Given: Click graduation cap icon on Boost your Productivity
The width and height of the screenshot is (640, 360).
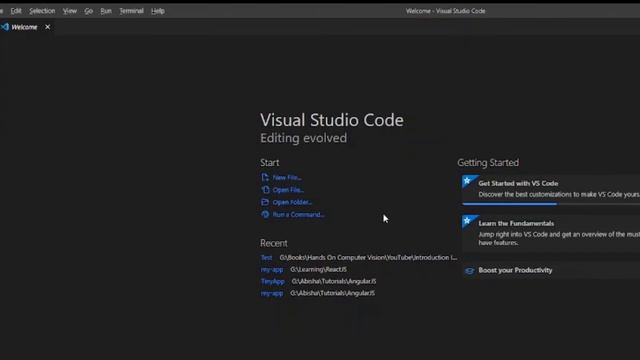Looking at the screenshot, I should (x=469, y=271).
